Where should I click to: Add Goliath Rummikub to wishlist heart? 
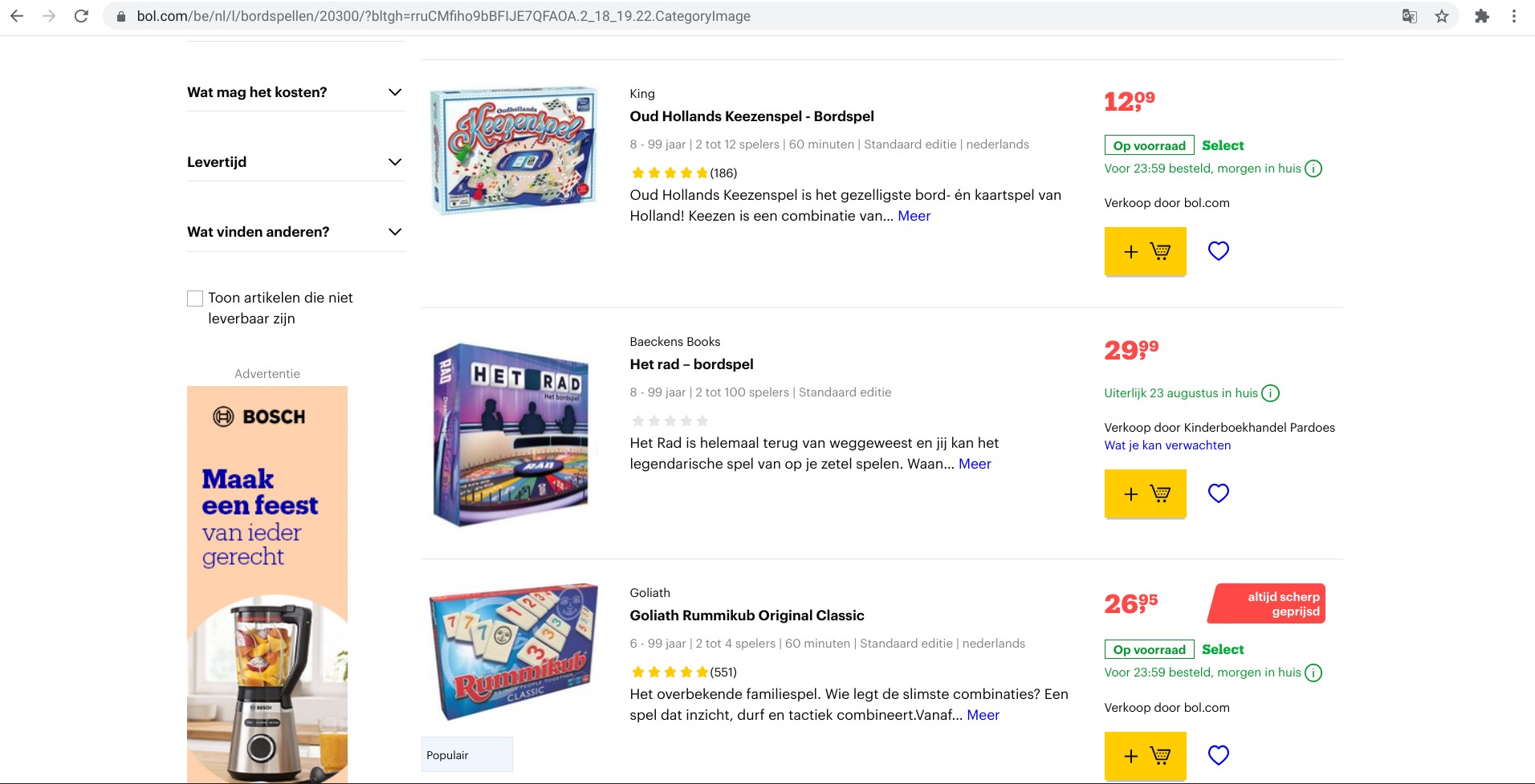[1218, 755]
